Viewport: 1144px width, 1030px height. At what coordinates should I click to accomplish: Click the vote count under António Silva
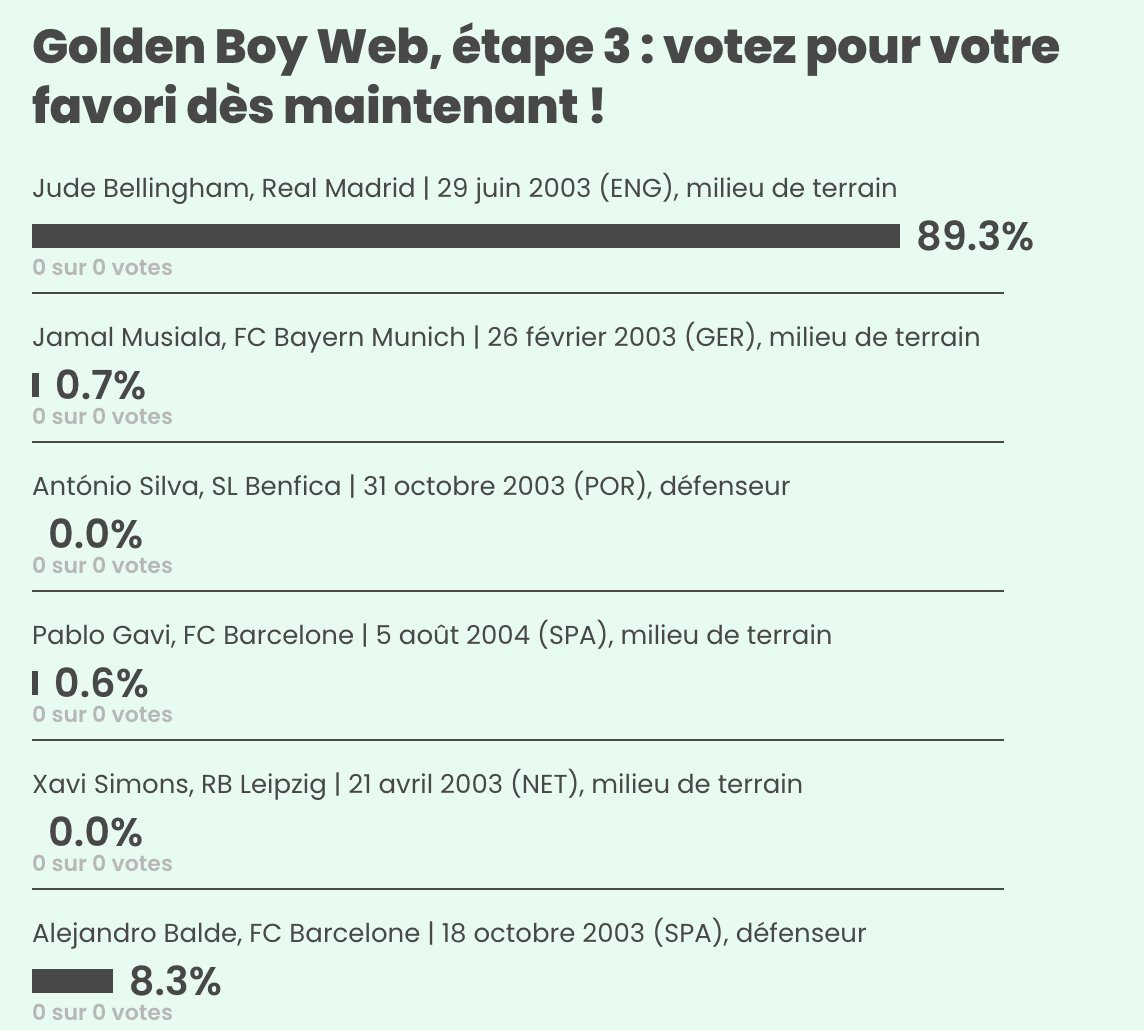tap(102, 565)
